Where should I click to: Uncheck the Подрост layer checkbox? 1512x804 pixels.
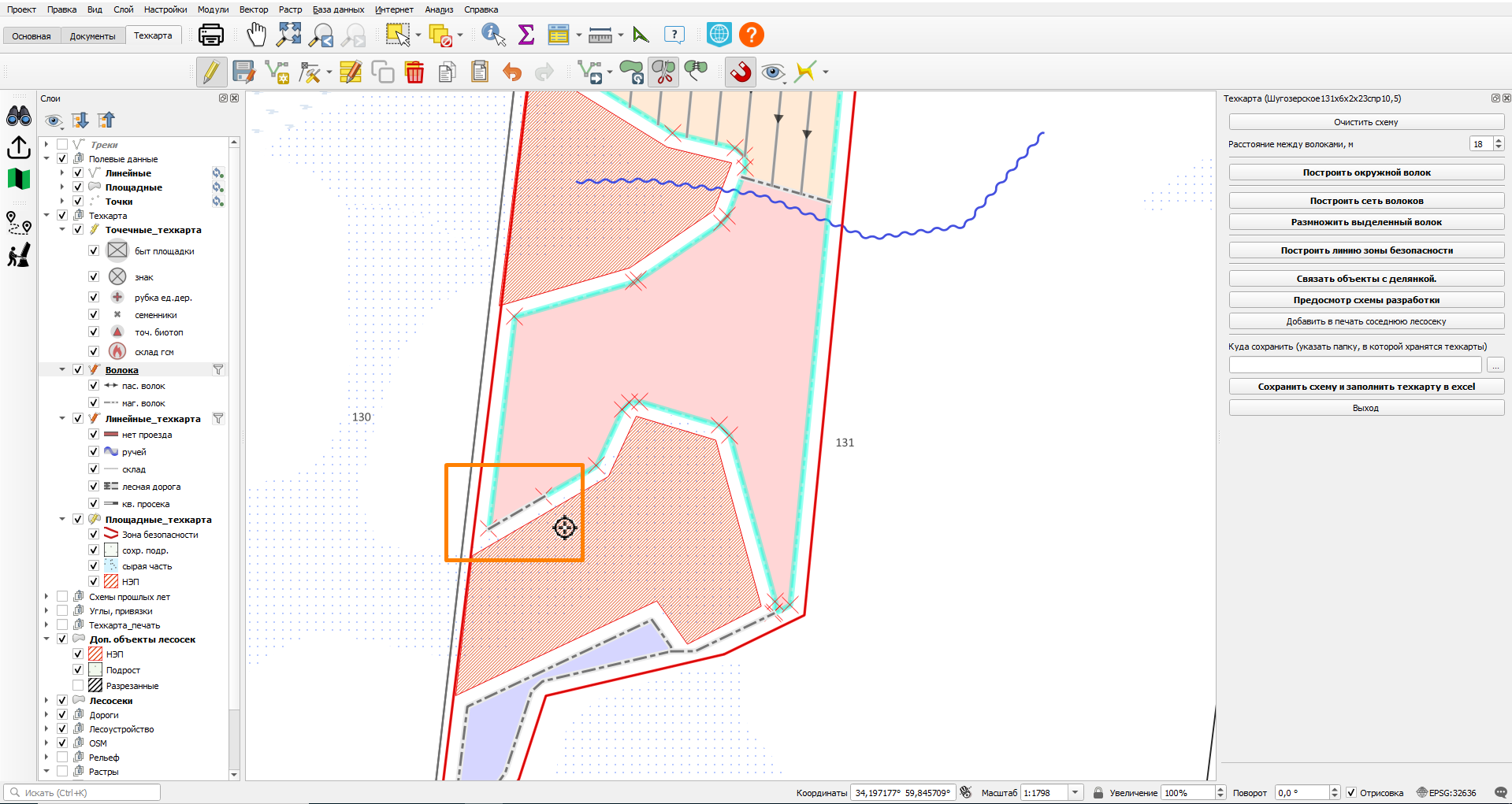[x=78, y=670]
